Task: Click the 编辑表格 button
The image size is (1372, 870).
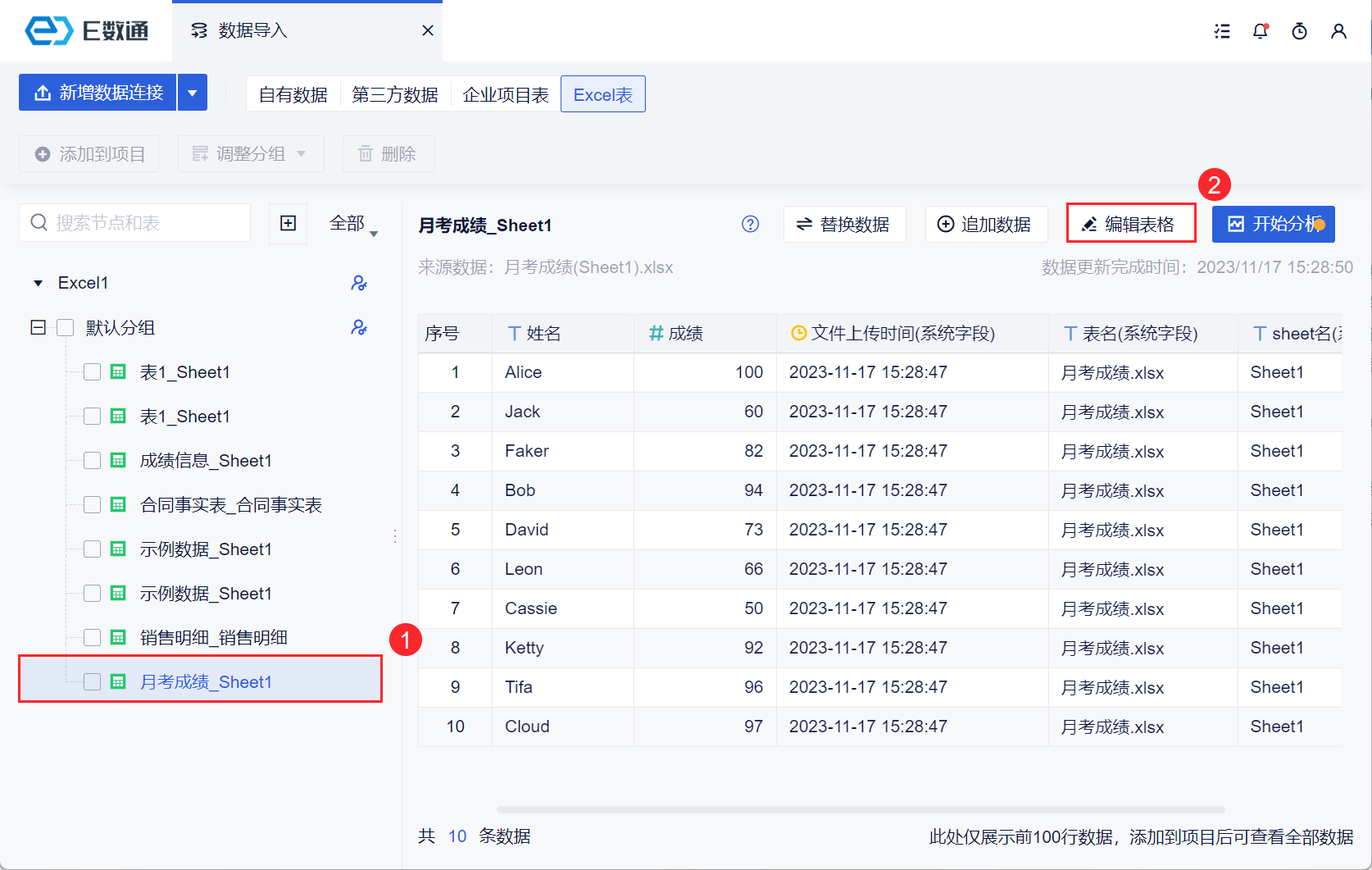Action: [x=1131, y=224]
